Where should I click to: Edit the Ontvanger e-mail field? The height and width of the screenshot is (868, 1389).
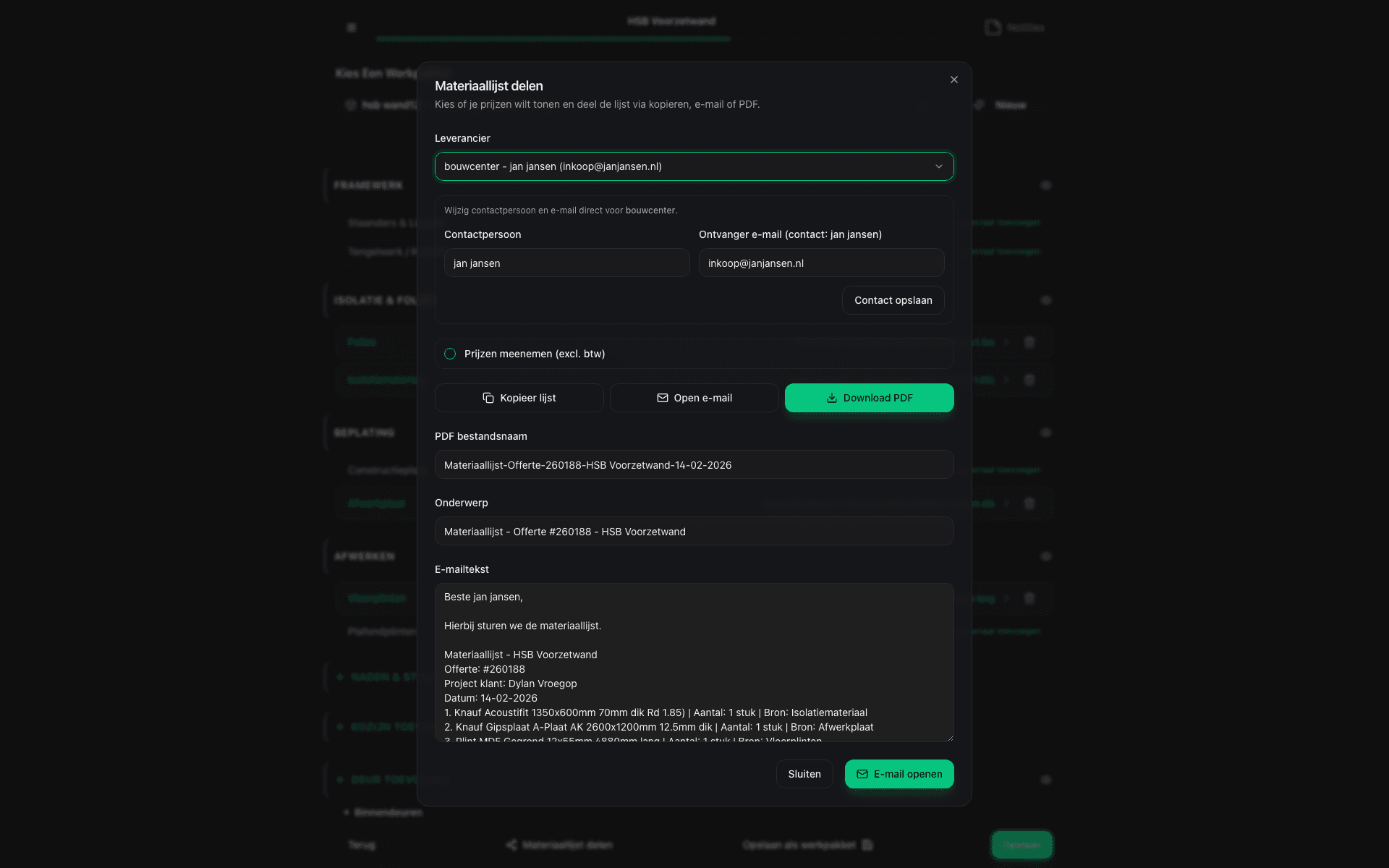[x=821, y=263]
